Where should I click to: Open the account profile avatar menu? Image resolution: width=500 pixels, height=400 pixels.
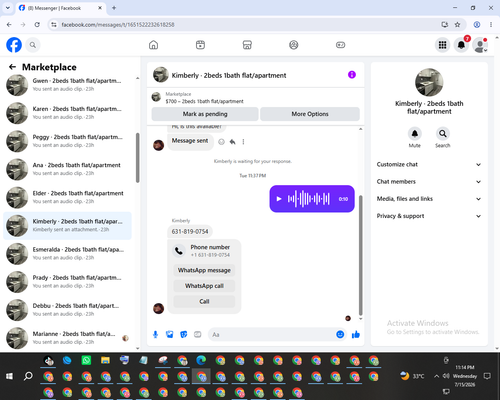coord(480,45)
